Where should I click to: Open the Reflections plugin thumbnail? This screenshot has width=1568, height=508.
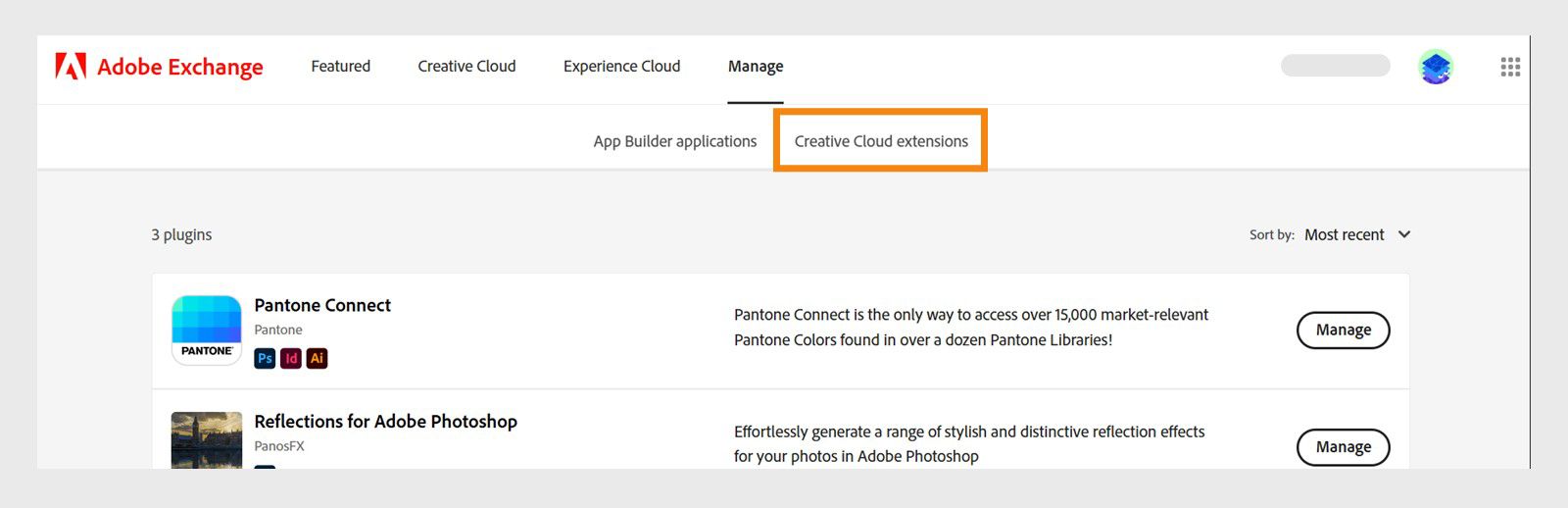click(x=207, y=440)
